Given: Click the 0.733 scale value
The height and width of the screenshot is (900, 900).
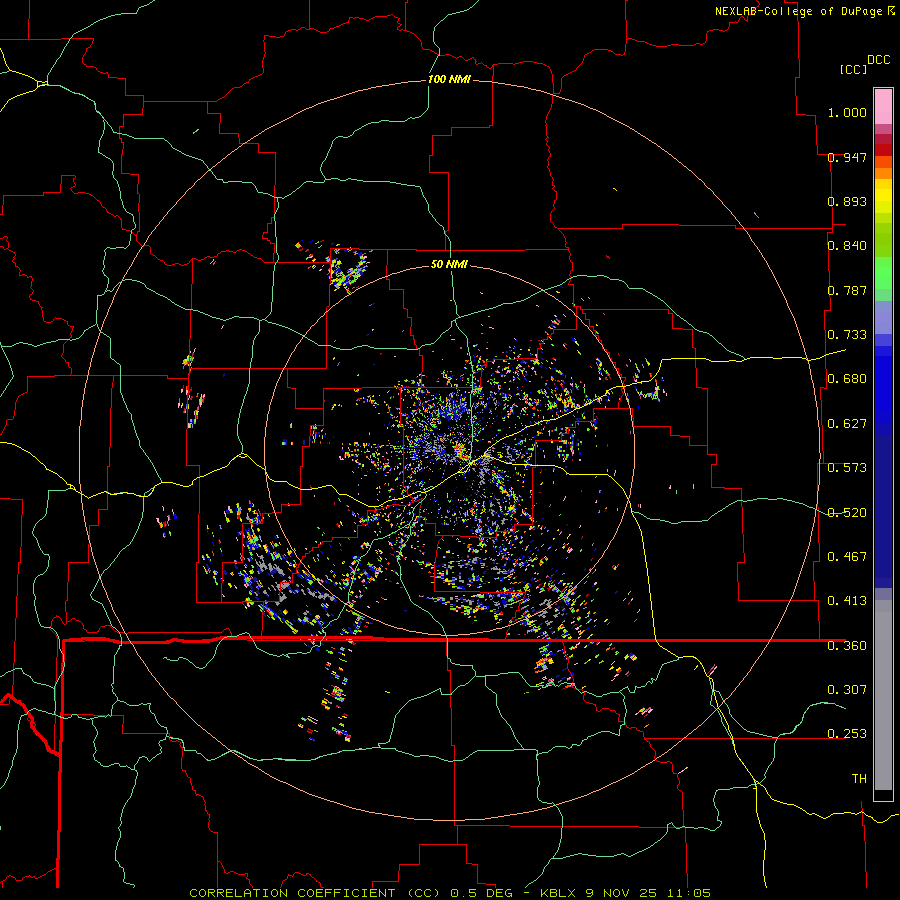Looking at the screenshot, I should pyautogui.click(x=847, y=335).
